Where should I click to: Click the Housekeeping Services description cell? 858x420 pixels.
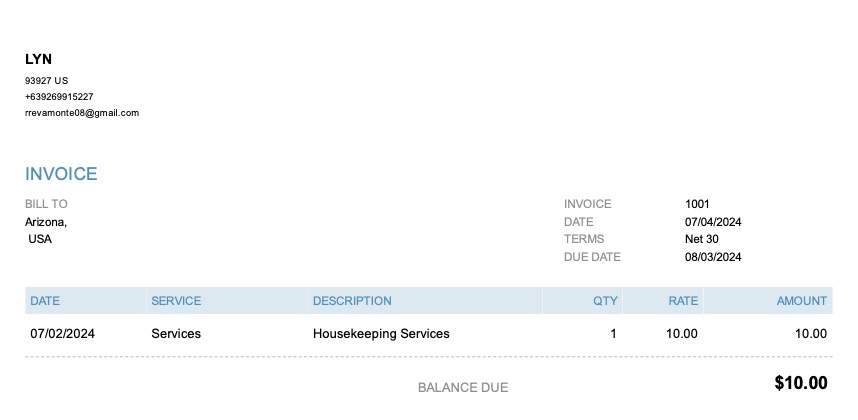pyautogui.click(x=381, y=334)
